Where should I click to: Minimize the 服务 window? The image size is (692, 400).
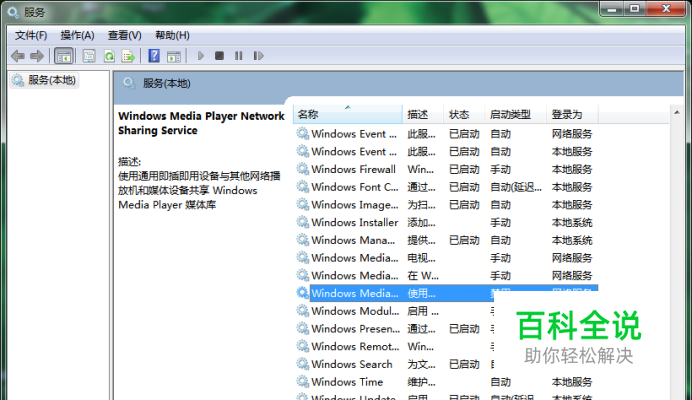click(612, 9)
